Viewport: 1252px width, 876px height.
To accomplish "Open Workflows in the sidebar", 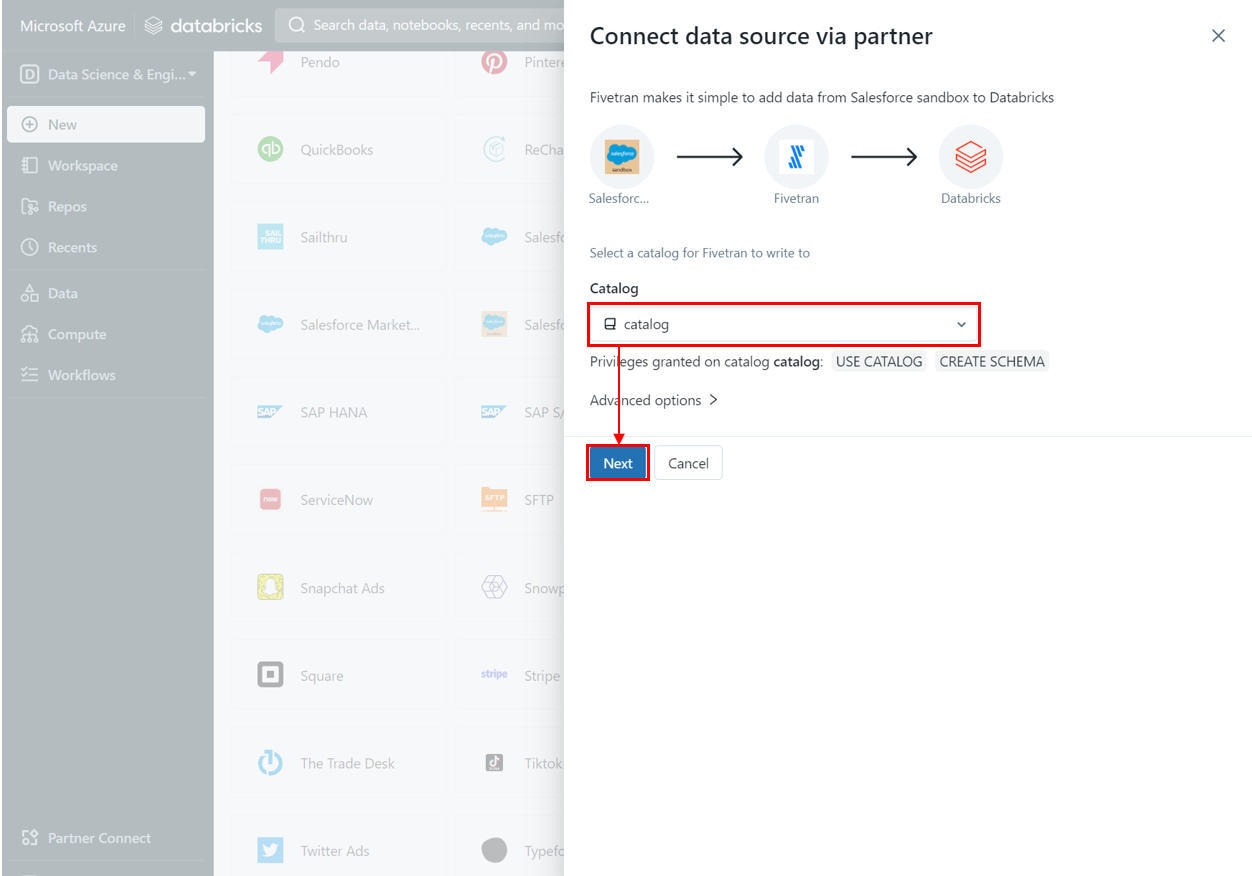I will tap(106, 375).
